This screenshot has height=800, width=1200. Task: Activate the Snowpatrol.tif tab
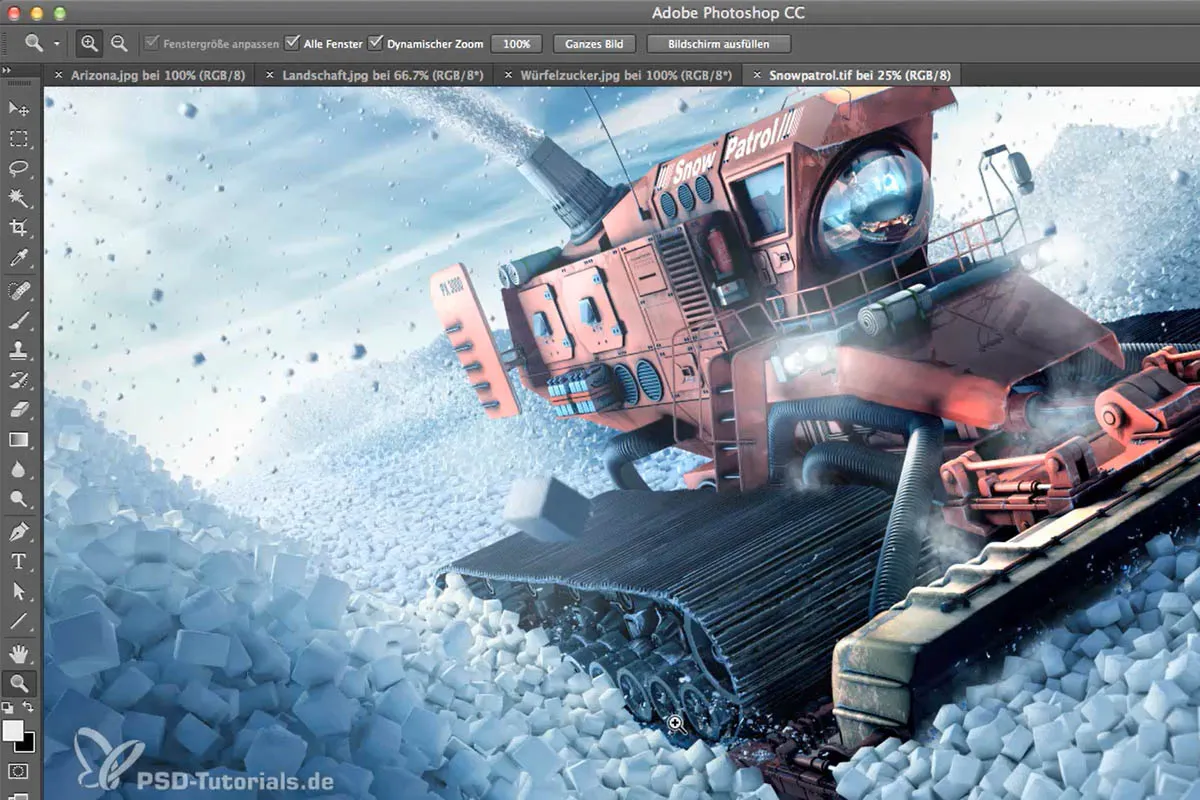click(859, 75)
